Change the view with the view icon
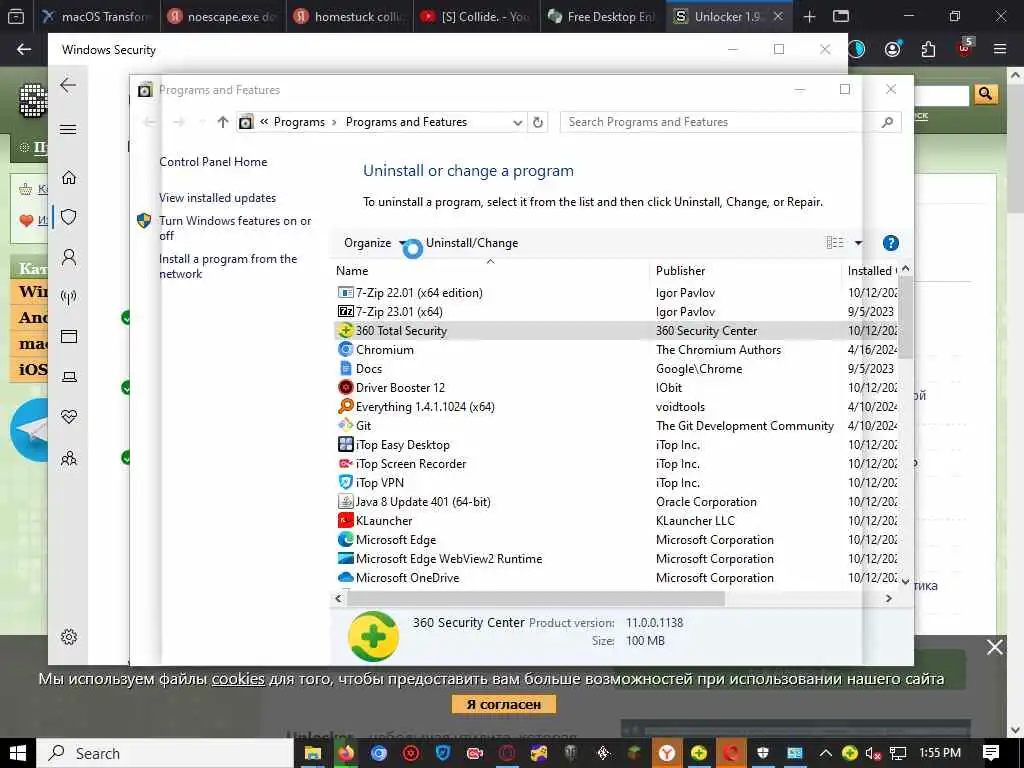1024x768 pixels. point(835,243)
